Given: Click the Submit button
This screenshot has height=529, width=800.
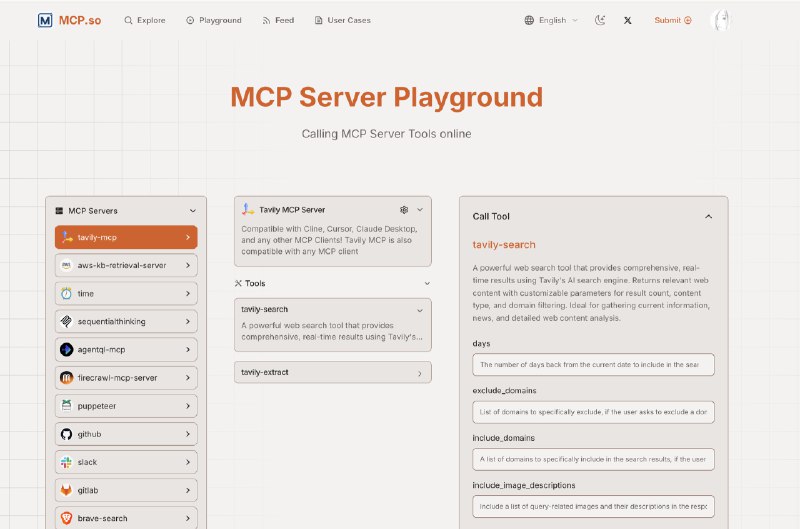Looking at the screenshot, I should 673,20.
